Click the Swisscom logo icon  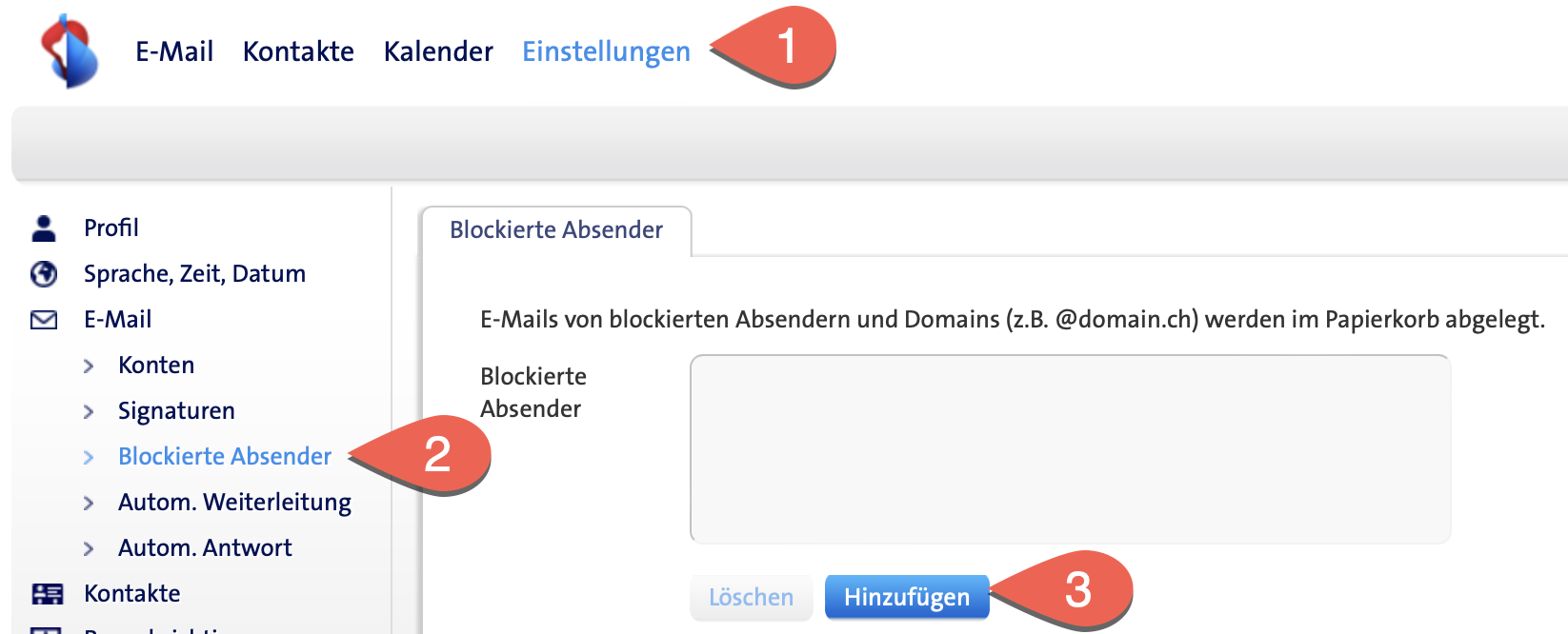(70, 51)
